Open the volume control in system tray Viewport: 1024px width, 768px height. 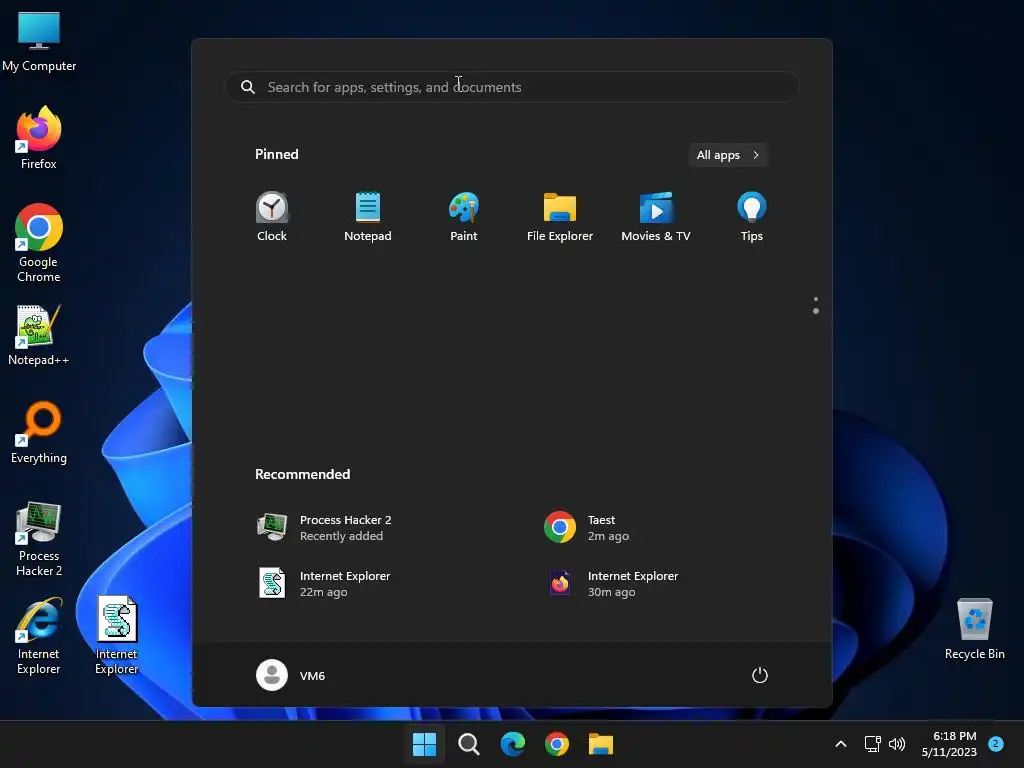[x=897, y=744]
